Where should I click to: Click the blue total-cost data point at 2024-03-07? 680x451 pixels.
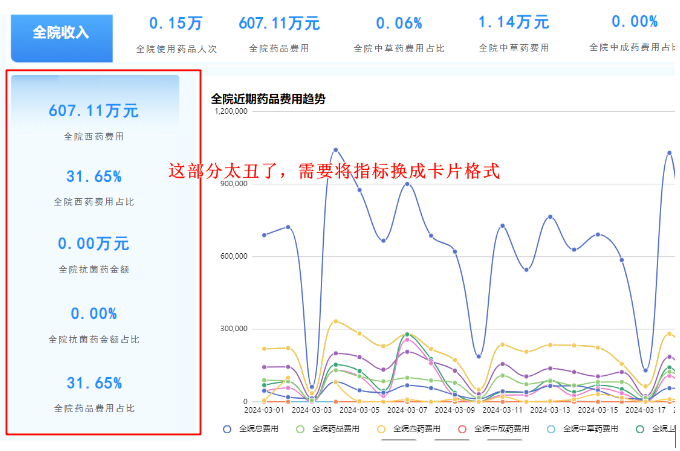[x=407, y=184]
